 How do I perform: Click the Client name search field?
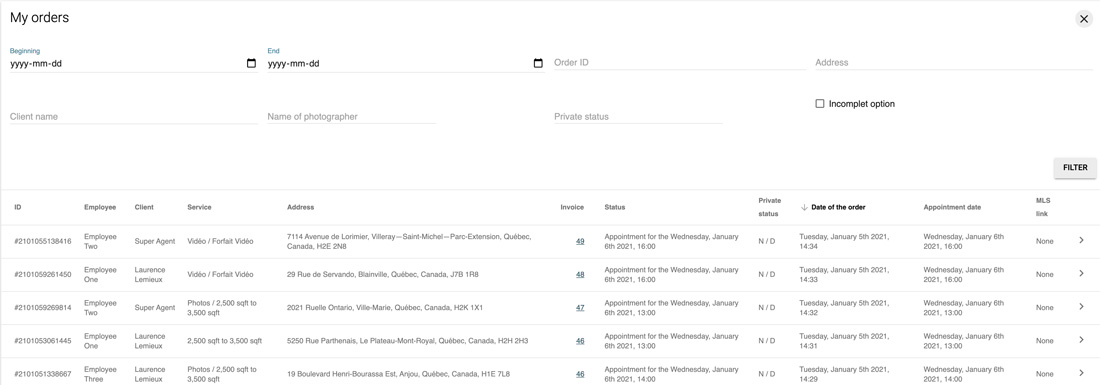click(134, 116)
